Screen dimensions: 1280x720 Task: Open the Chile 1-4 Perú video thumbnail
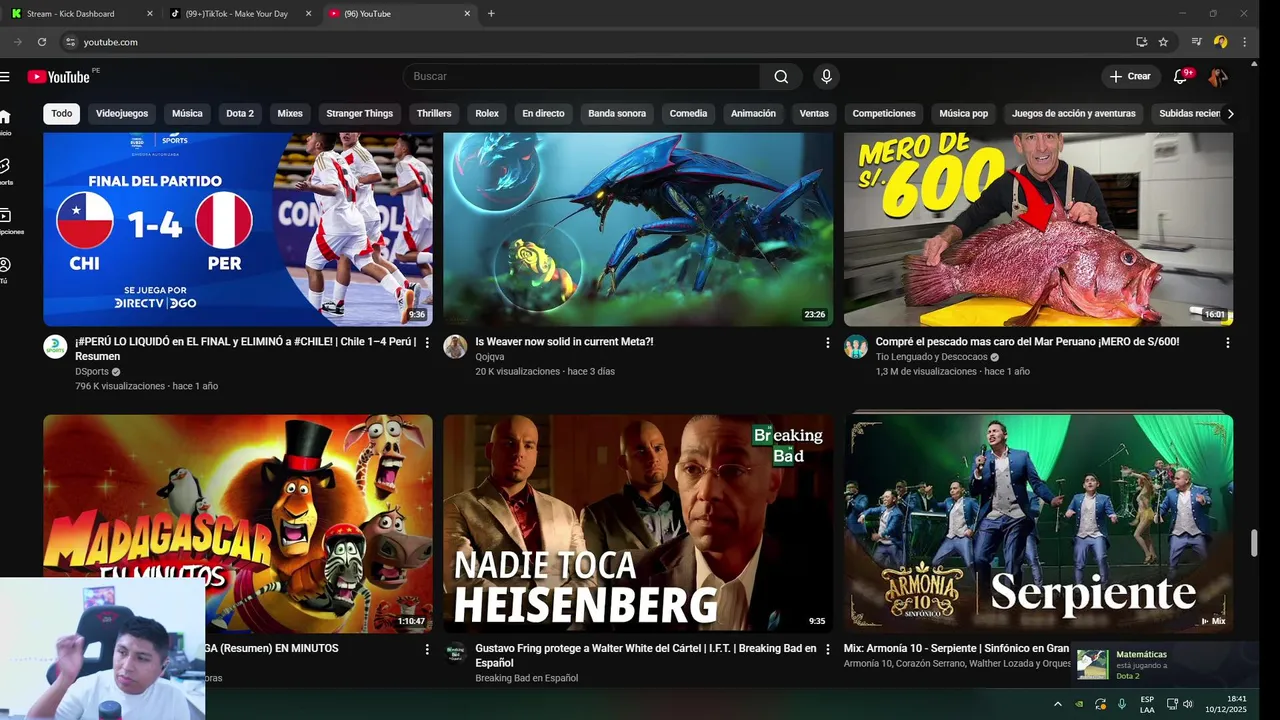[x=238, y=229]
